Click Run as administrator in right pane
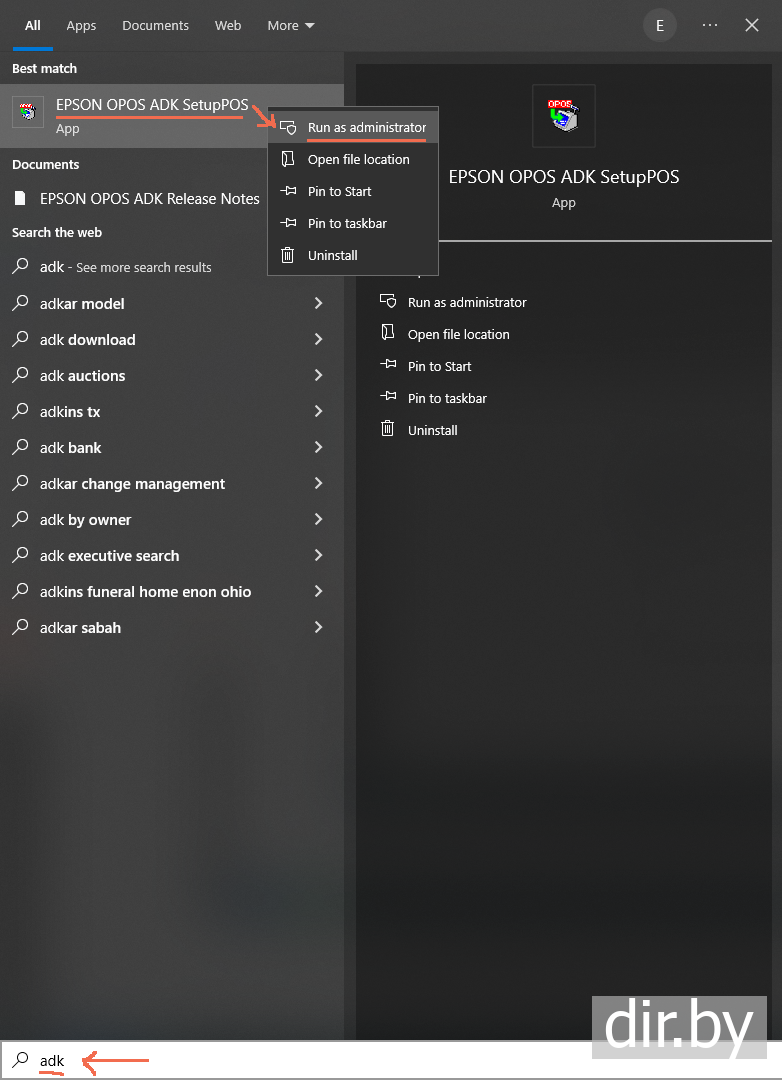 [467, 302]
